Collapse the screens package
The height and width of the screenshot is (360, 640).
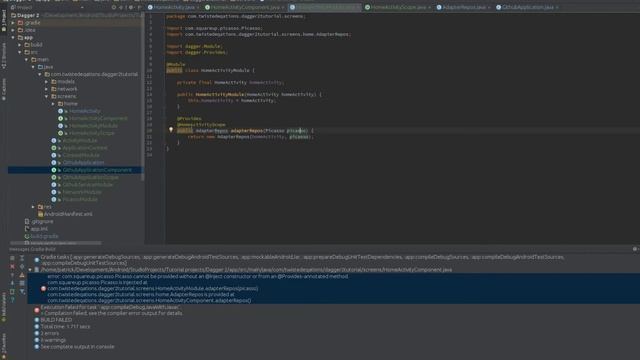pos(47,96)
